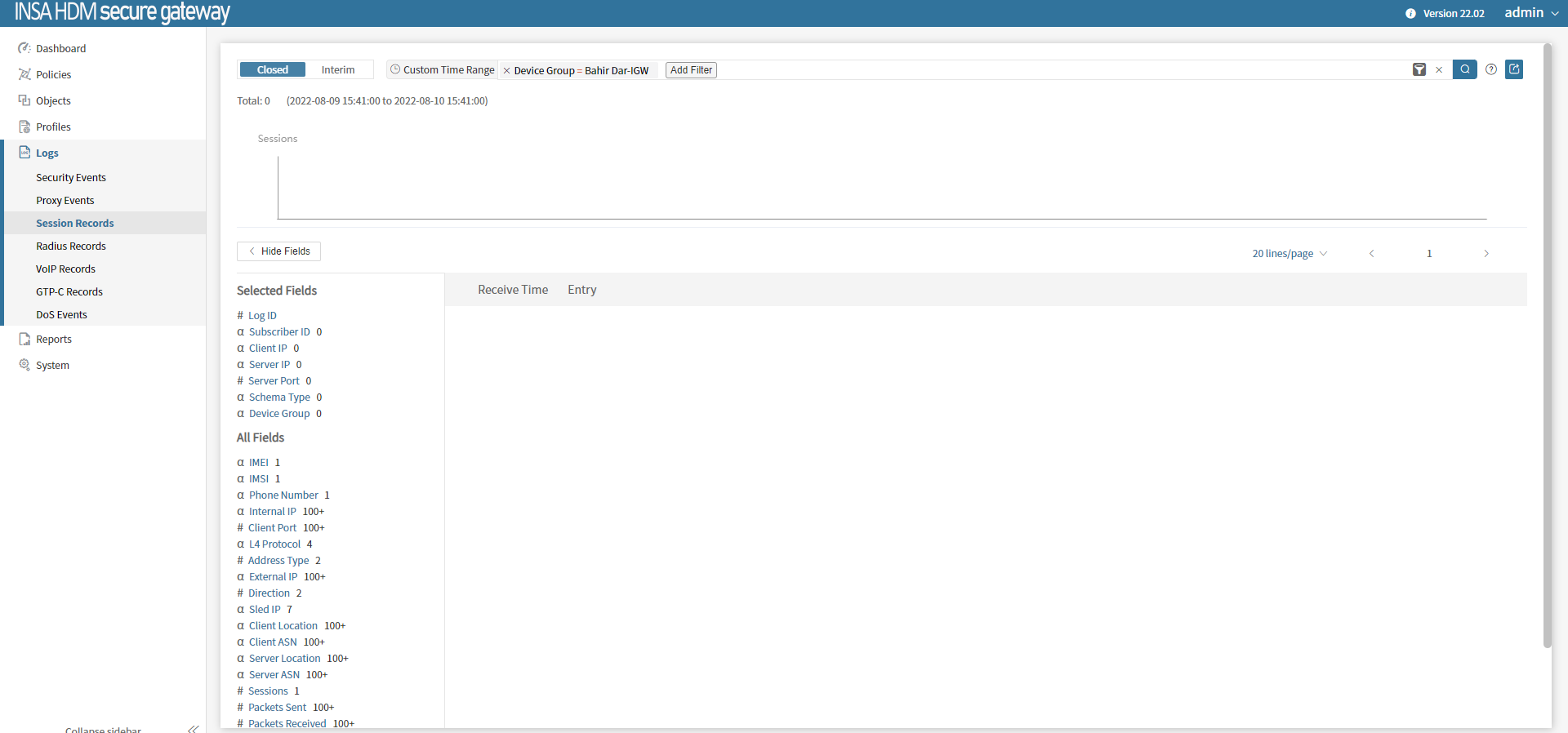Open Security Events in Logs menu
1568x733 pixels.
click(x=71, y=178)
